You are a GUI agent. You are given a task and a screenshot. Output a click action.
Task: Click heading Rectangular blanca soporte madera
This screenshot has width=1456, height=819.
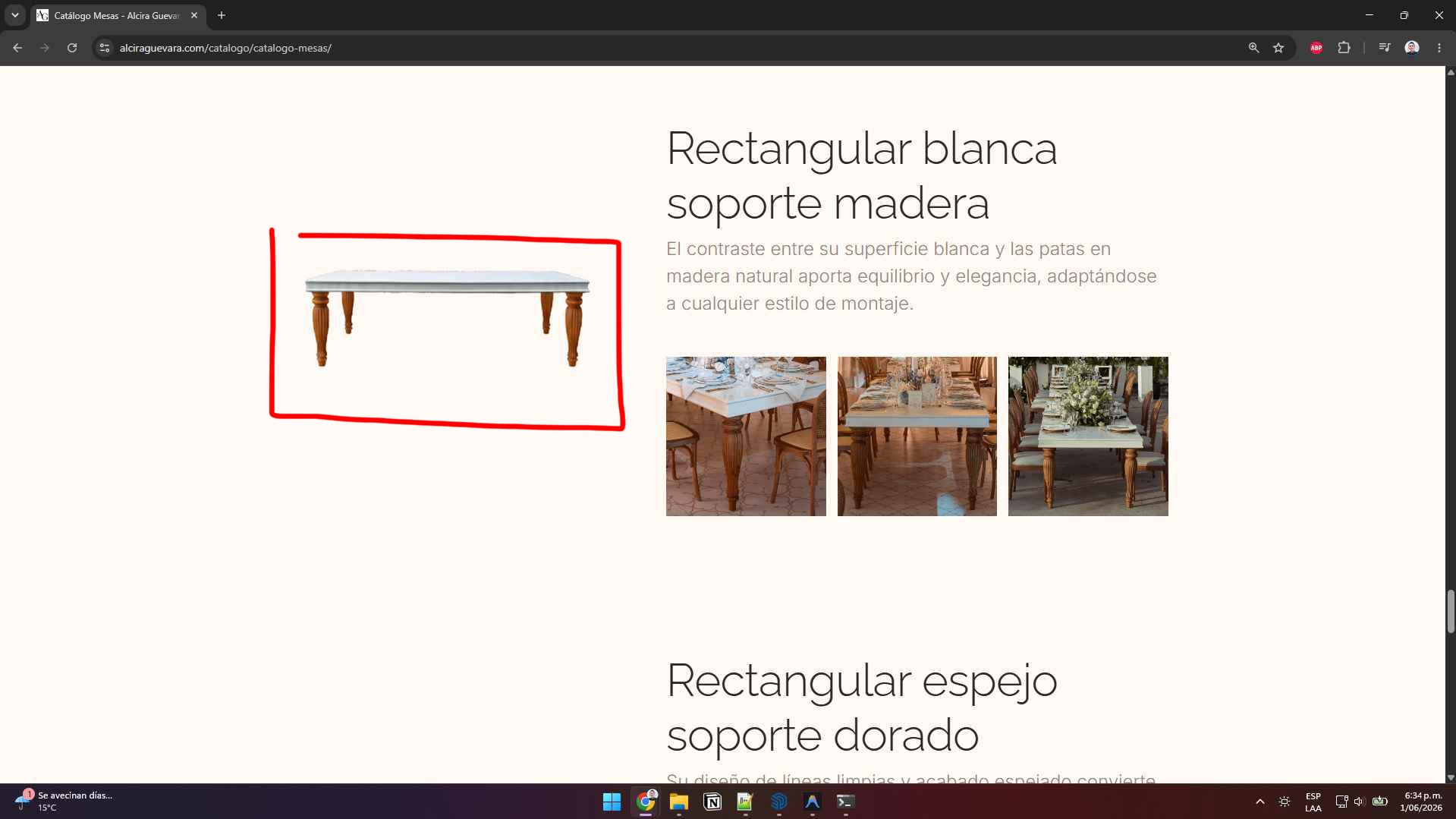coord(861,175)
